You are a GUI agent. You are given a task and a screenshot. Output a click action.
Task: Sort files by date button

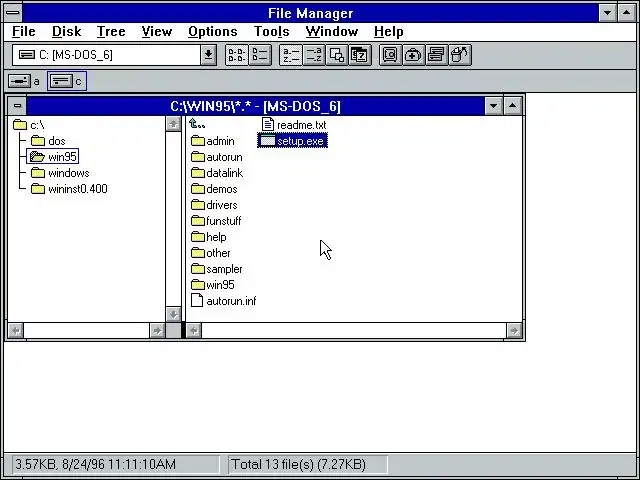[x=360, y=55]
